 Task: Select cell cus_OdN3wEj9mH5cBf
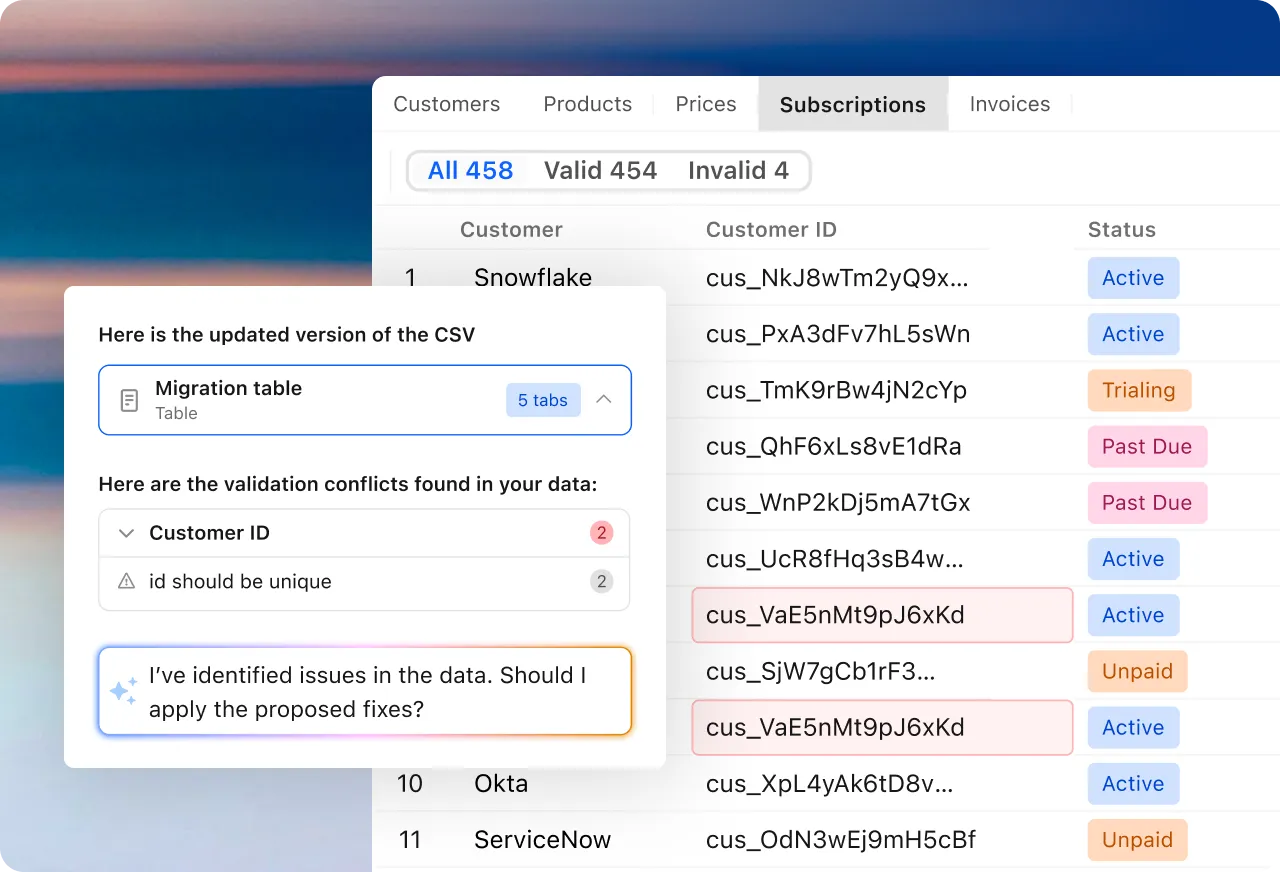[x=840, y=839]
